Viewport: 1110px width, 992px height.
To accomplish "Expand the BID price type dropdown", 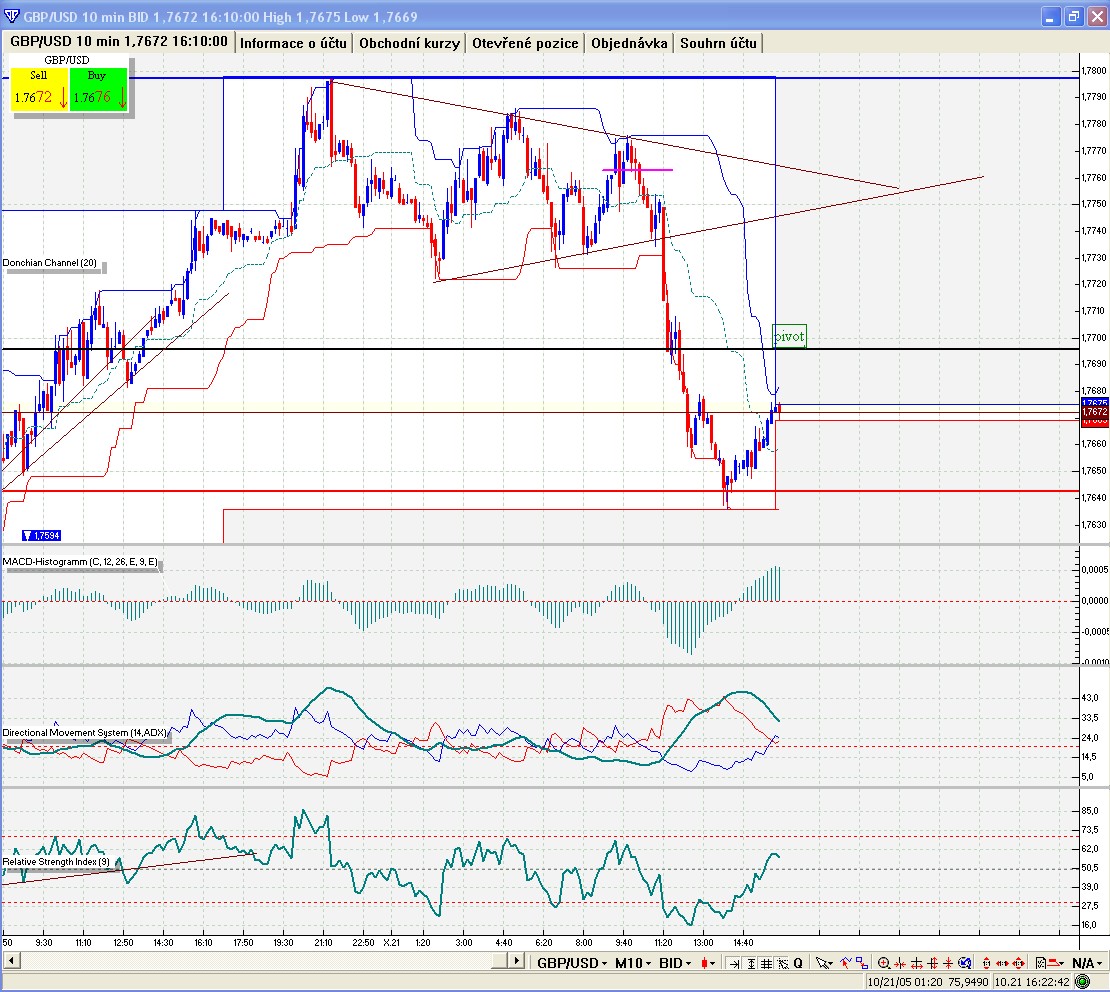I will click(x=676, y=963).
